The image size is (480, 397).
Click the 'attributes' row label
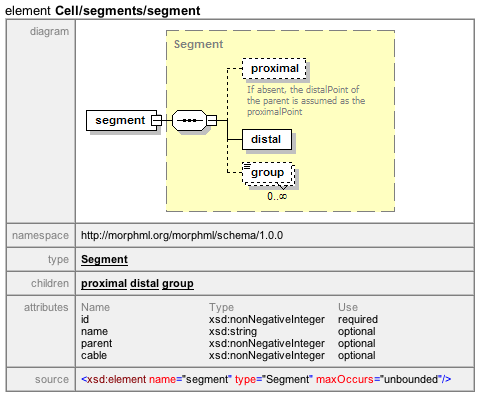46,307
